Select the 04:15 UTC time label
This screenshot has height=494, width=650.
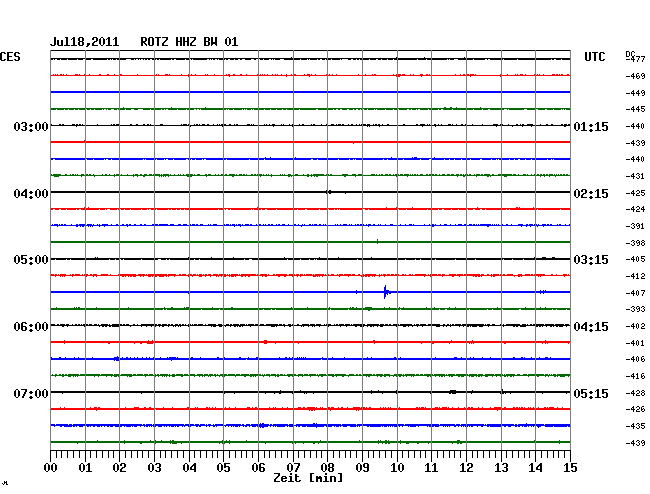pyautogui.click(x=591, y=327)
